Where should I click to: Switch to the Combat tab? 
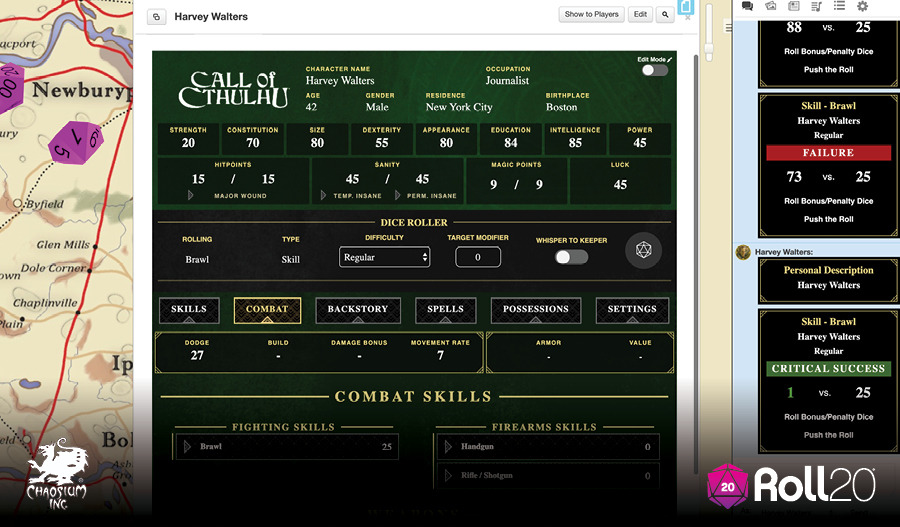pyautogui.click(x=267, y=310)
